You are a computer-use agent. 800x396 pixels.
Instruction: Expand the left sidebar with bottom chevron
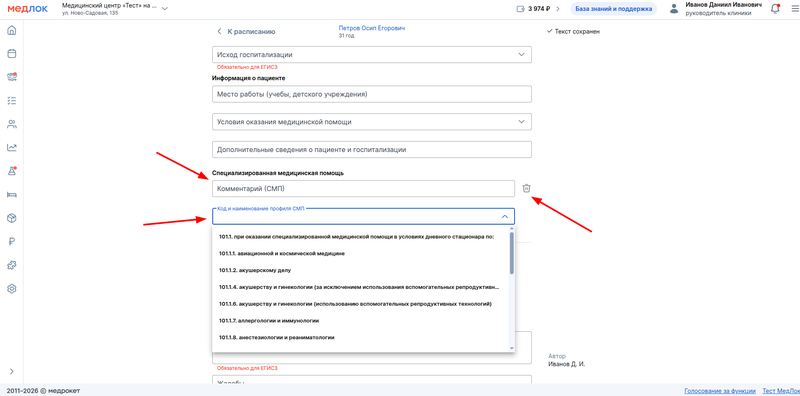click(x=12, y=372)
